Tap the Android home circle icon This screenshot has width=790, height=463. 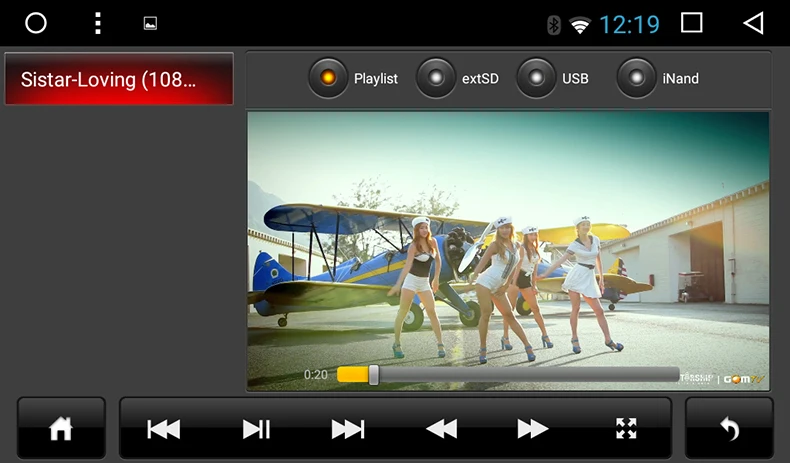[36, 23]
